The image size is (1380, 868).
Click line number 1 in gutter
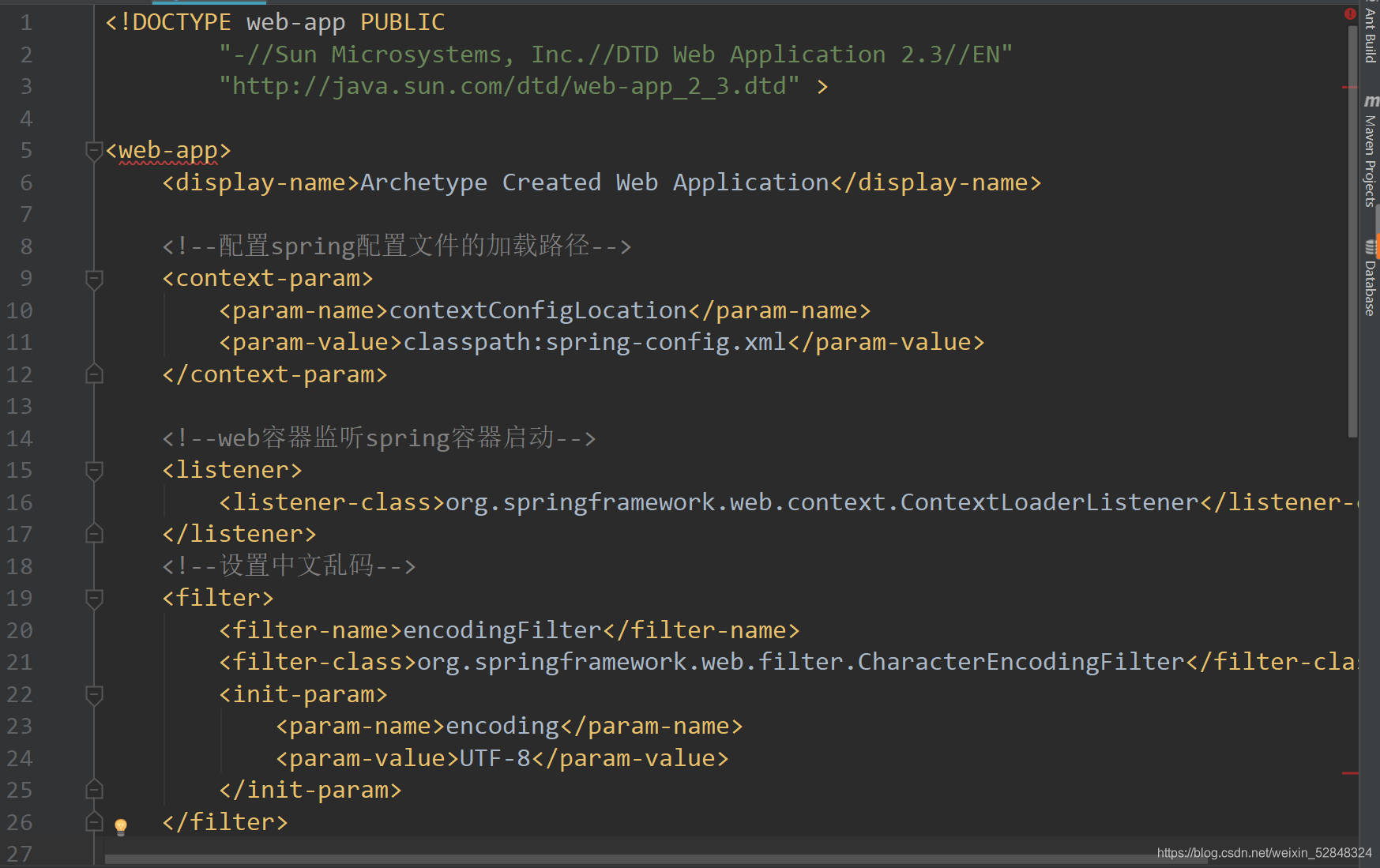coord(26,22)
